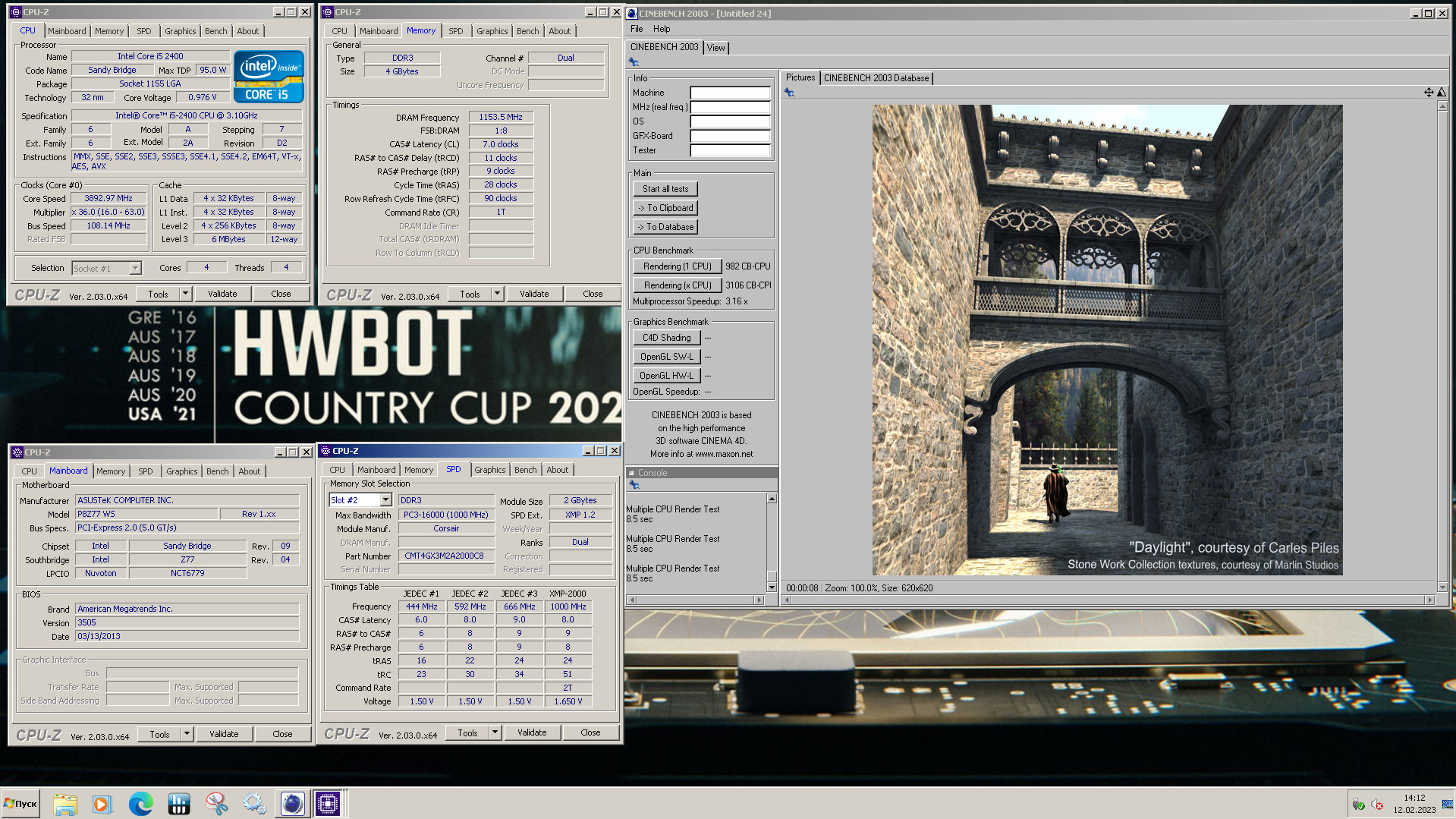1456x819 pixels.
Task: Open Windows Explorer from the taskbar
Action: [x=65, y=803]
